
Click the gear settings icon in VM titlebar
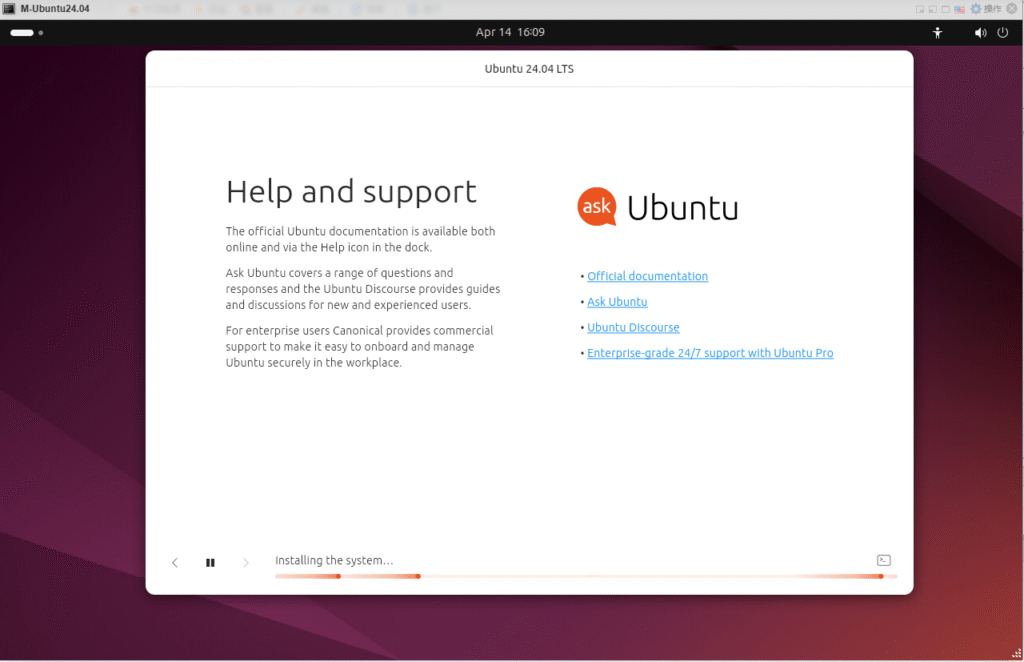tap(976, 8)
